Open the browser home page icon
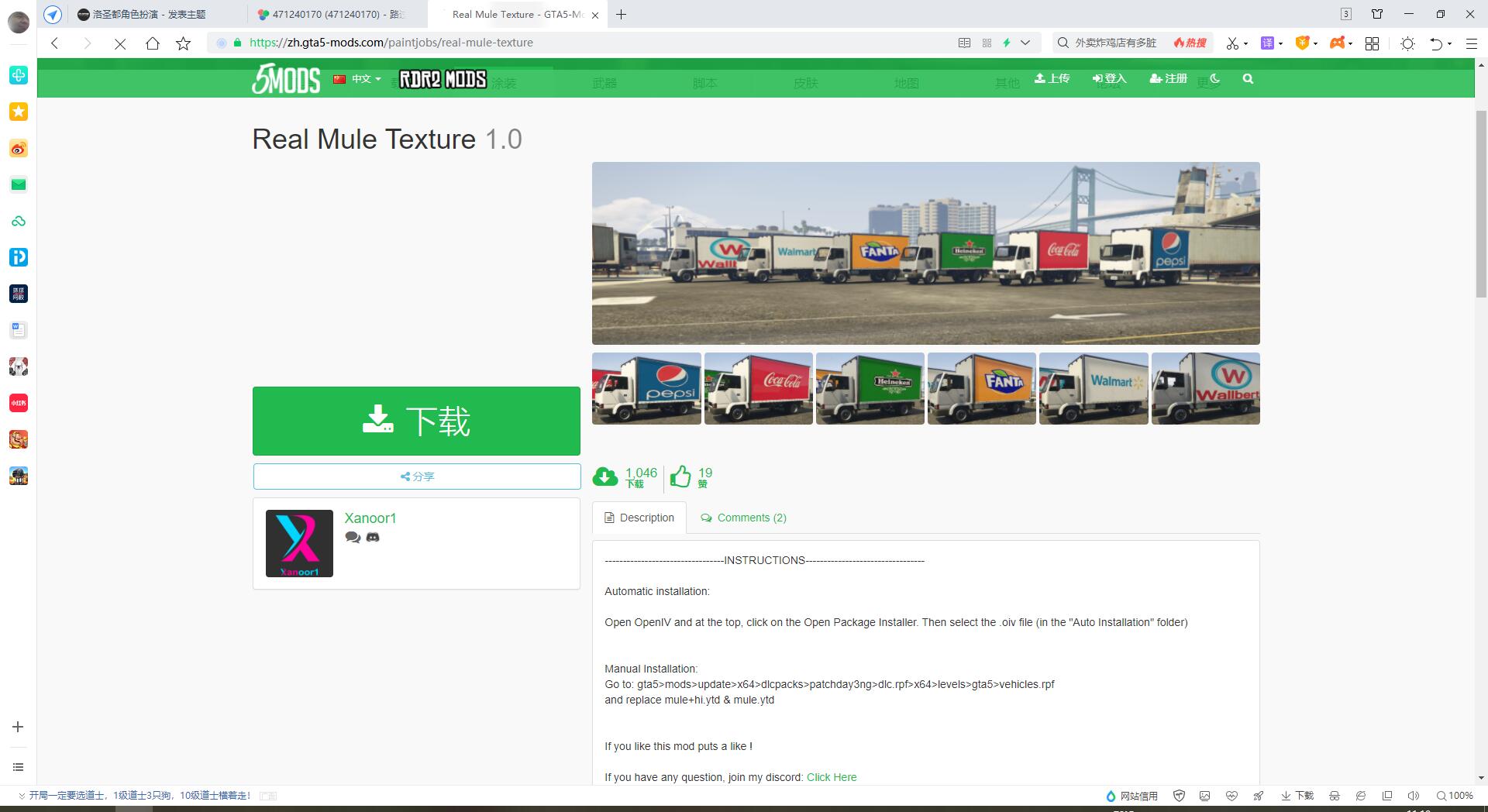 pyautogui.click(x=153, y=43)
